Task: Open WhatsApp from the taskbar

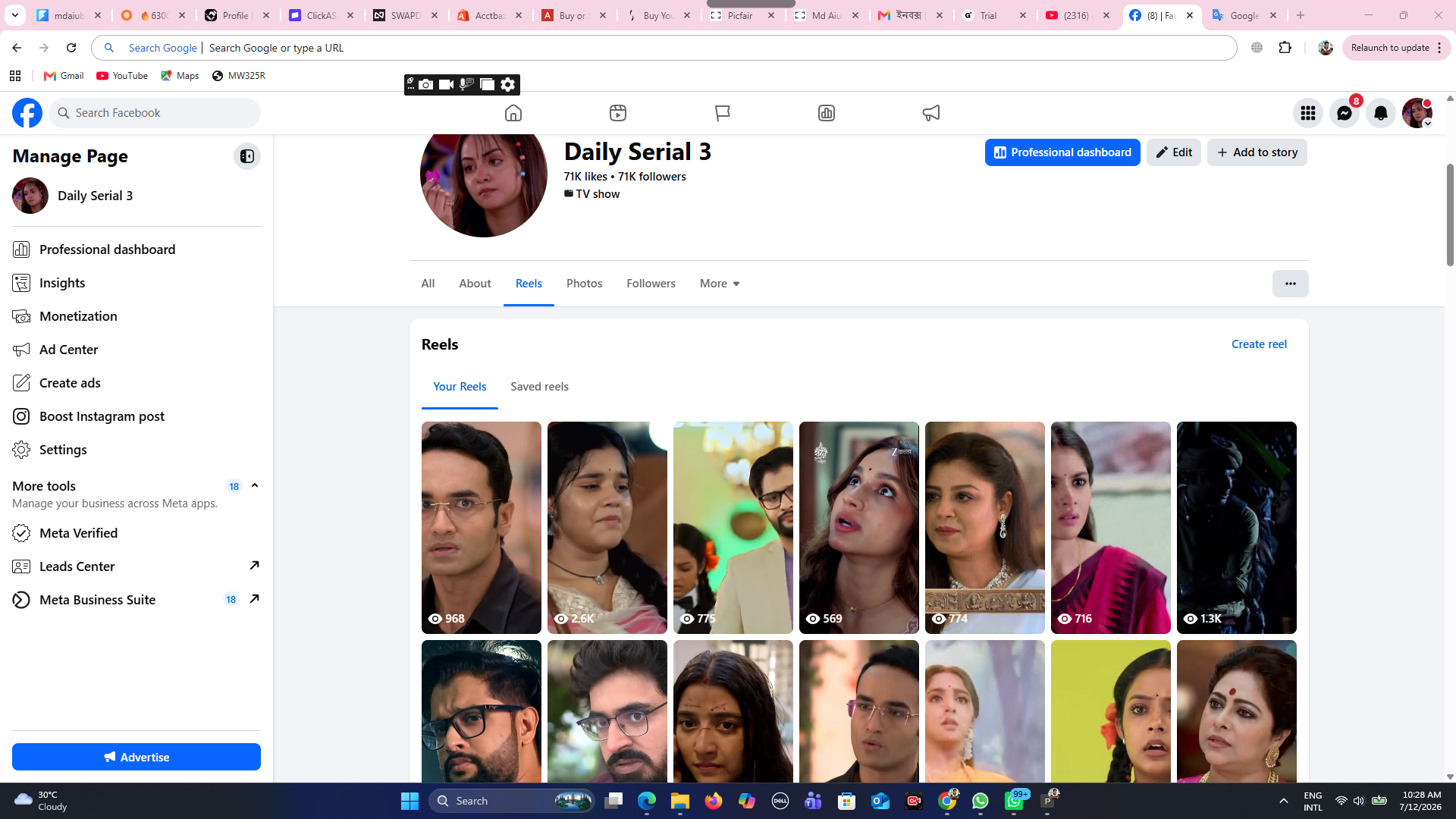Action: click(x=981, y=801)
